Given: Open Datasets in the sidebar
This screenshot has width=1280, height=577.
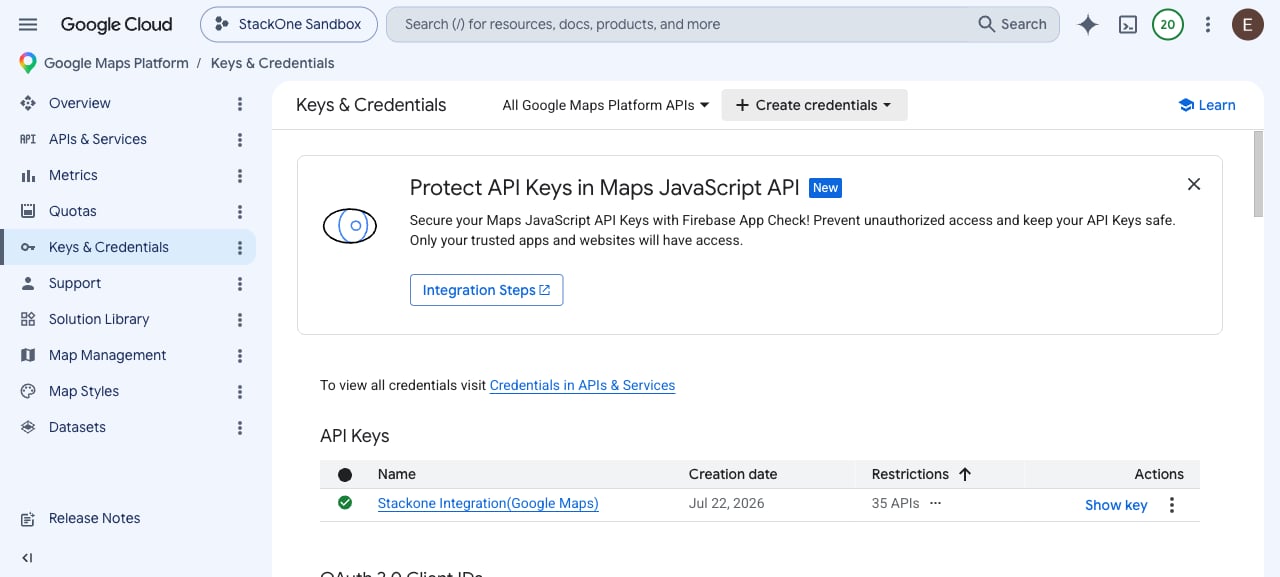Looking at the screenshot, I should [77, 427].
